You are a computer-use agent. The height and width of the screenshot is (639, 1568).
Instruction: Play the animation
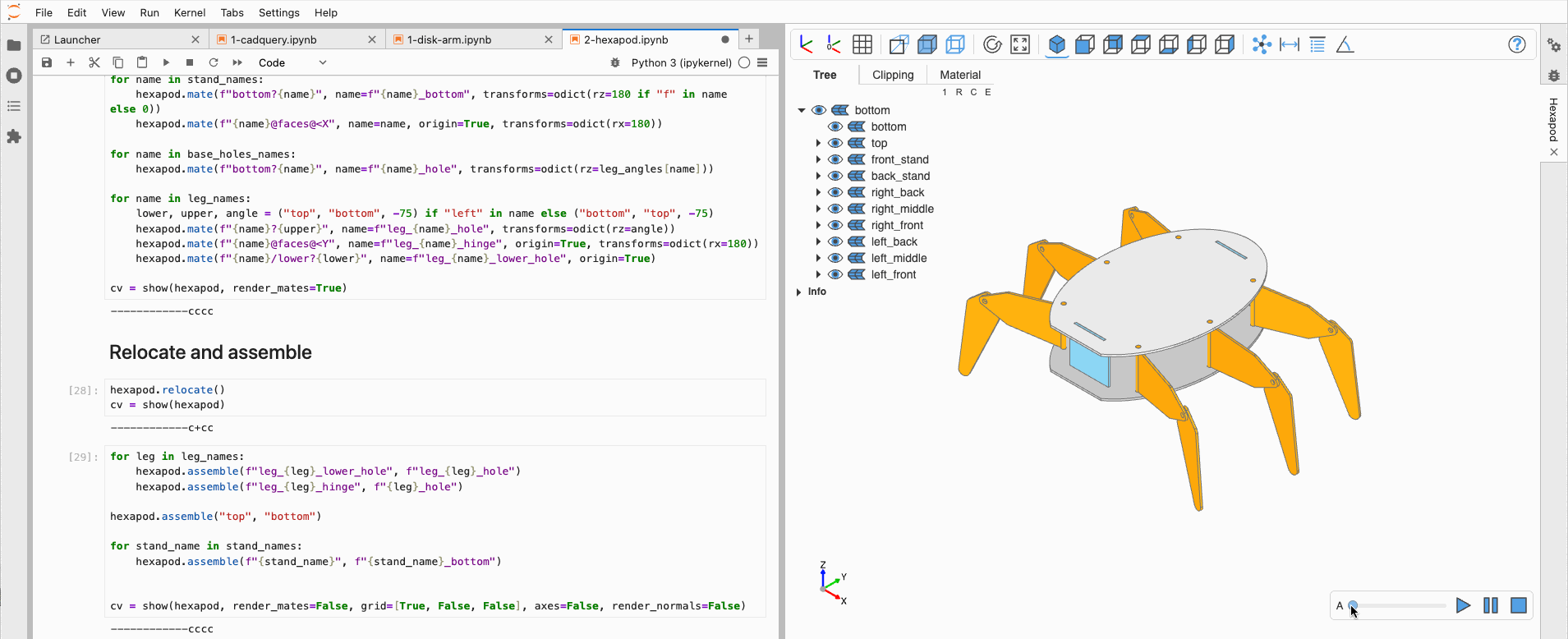point(1463,605)
